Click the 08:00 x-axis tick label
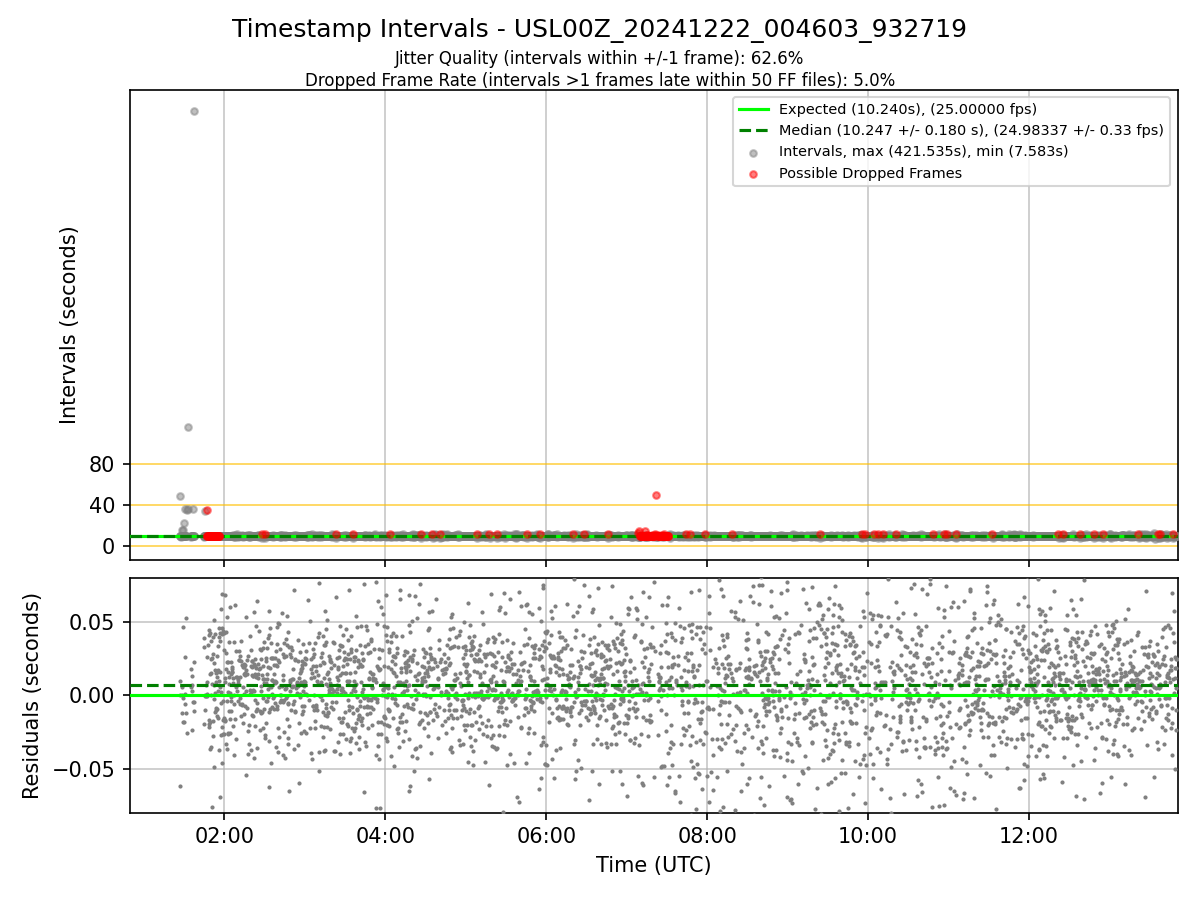Image resolution: width=1200 pixels, height=900 pixels. 707,836
